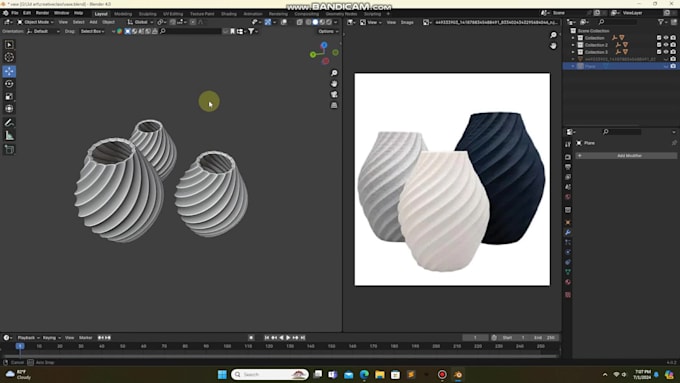The width and height of the screenshot is (680, 383).
Task: Open the Material properties tab
Action: 568,282
